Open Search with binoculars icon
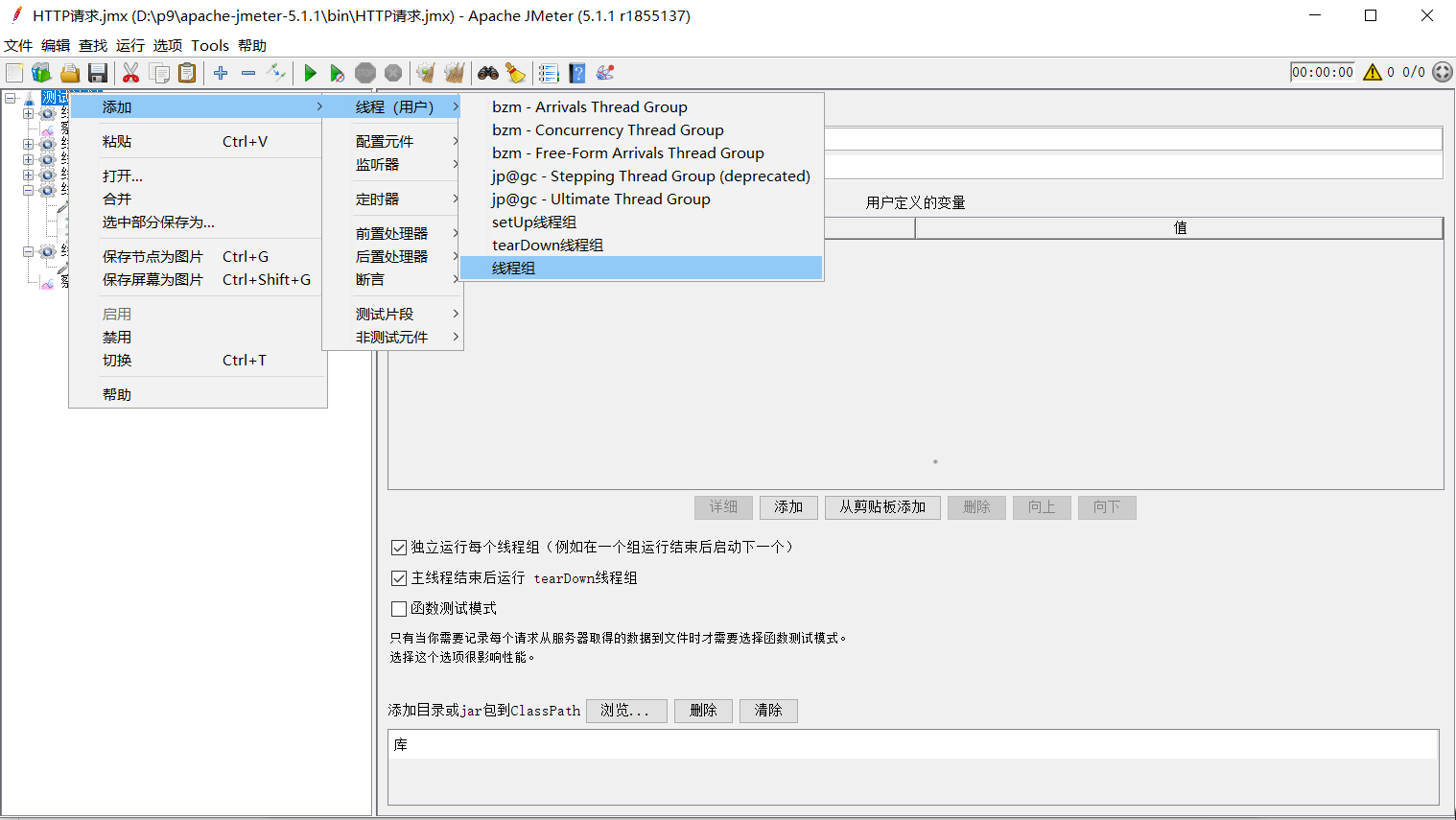1456x820 pixels. coord(488,73)
